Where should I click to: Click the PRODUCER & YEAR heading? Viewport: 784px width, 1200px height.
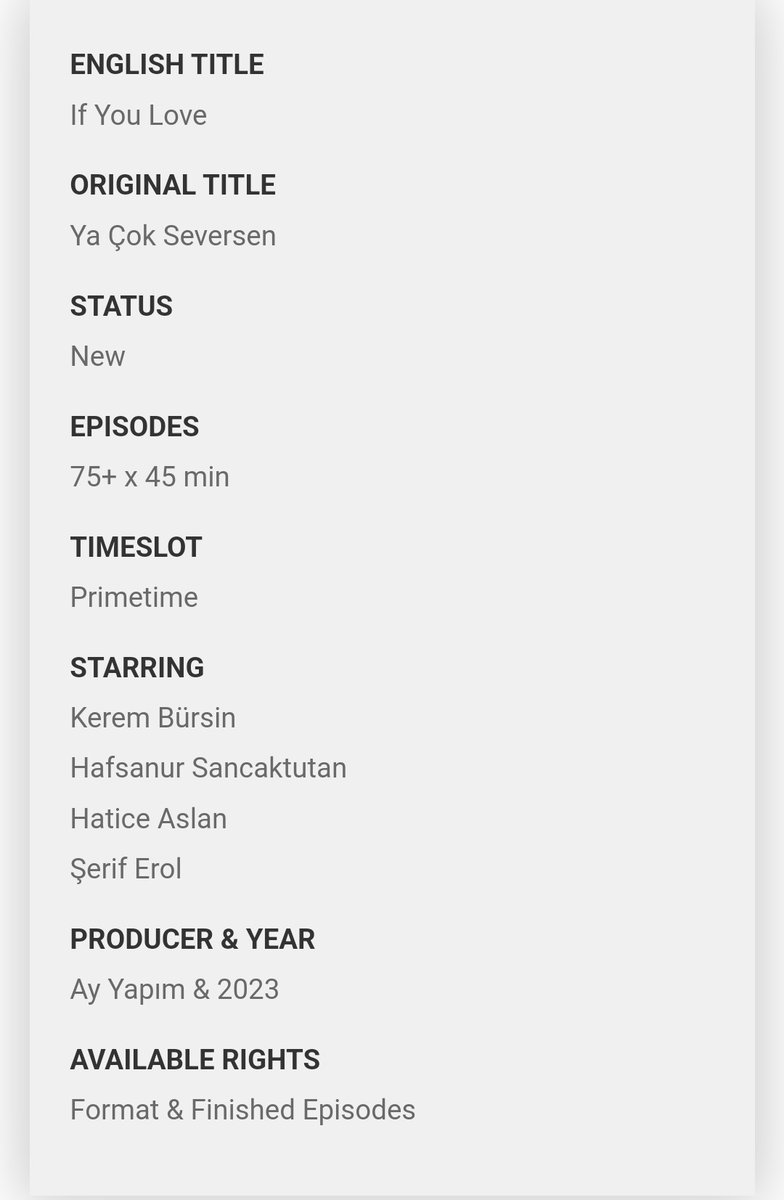click(x=192, y=939)
